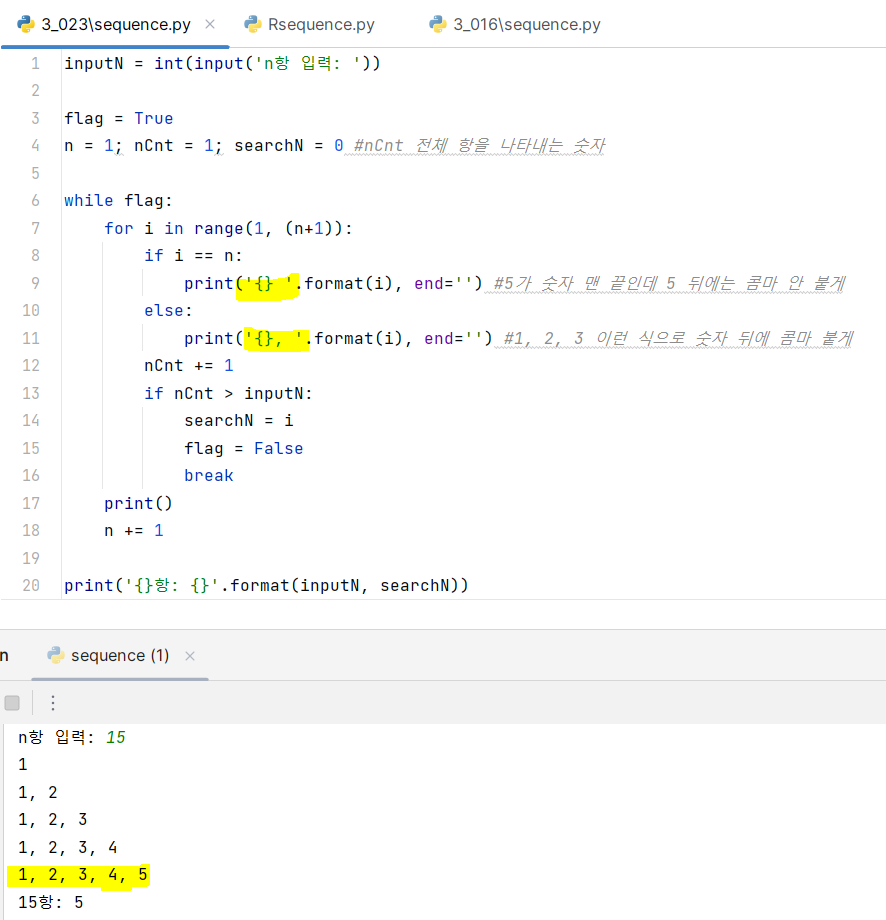Click line number 20 in gutter
Image resolution: width=886 pixels, height=920 pixels.
31,586
